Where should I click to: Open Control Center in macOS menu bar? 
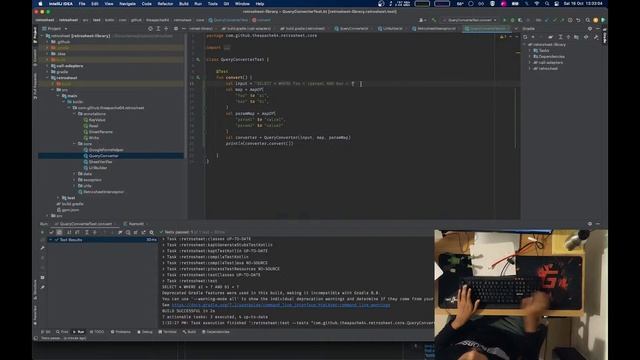click(x=557, y=4)
